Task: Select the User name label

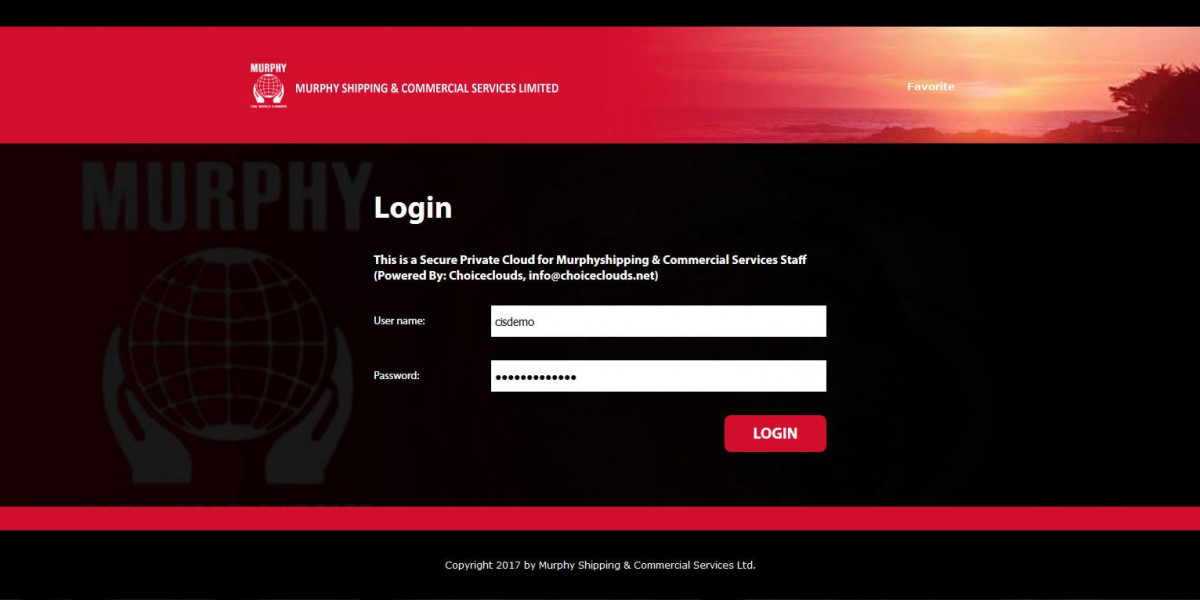Action: [400, 321]
